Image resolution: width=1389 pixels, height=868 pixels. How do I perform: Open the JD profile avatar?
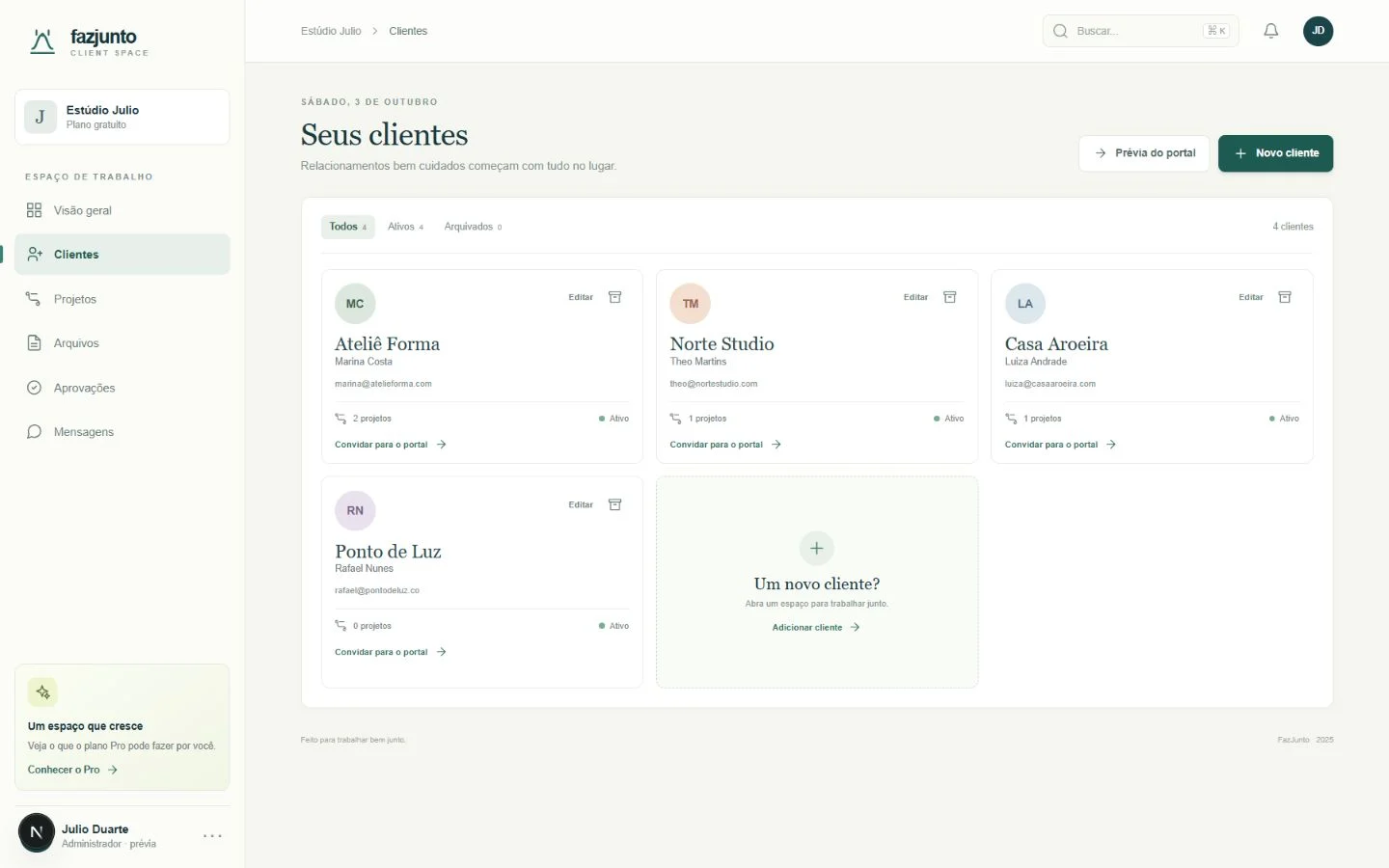tap(1318, 31)
